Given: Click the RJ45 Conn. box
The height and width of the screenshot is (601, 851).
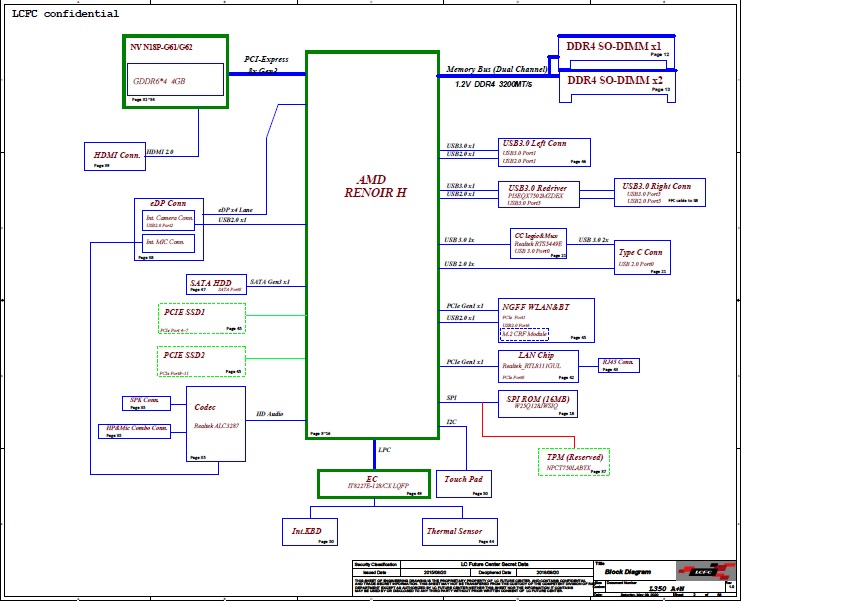Looking at the screenshot, I should click(619, 365).
